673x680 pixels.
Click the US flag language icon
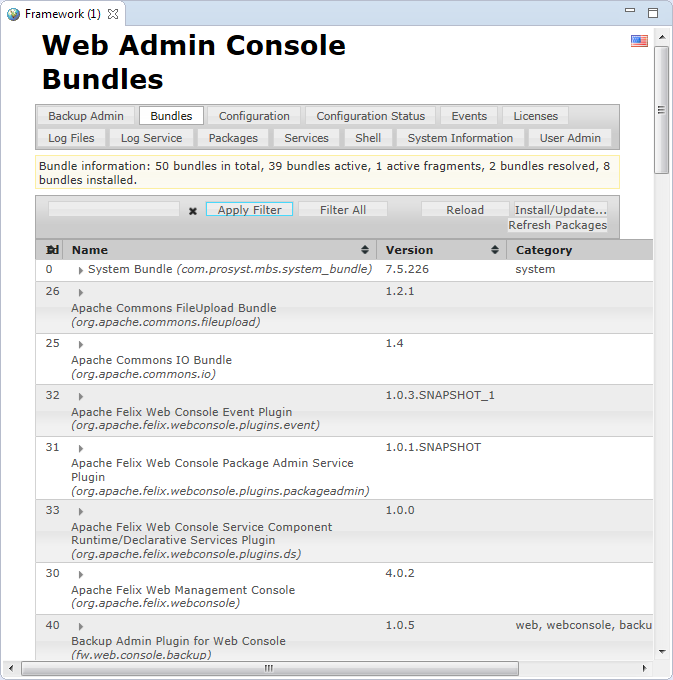639,41
